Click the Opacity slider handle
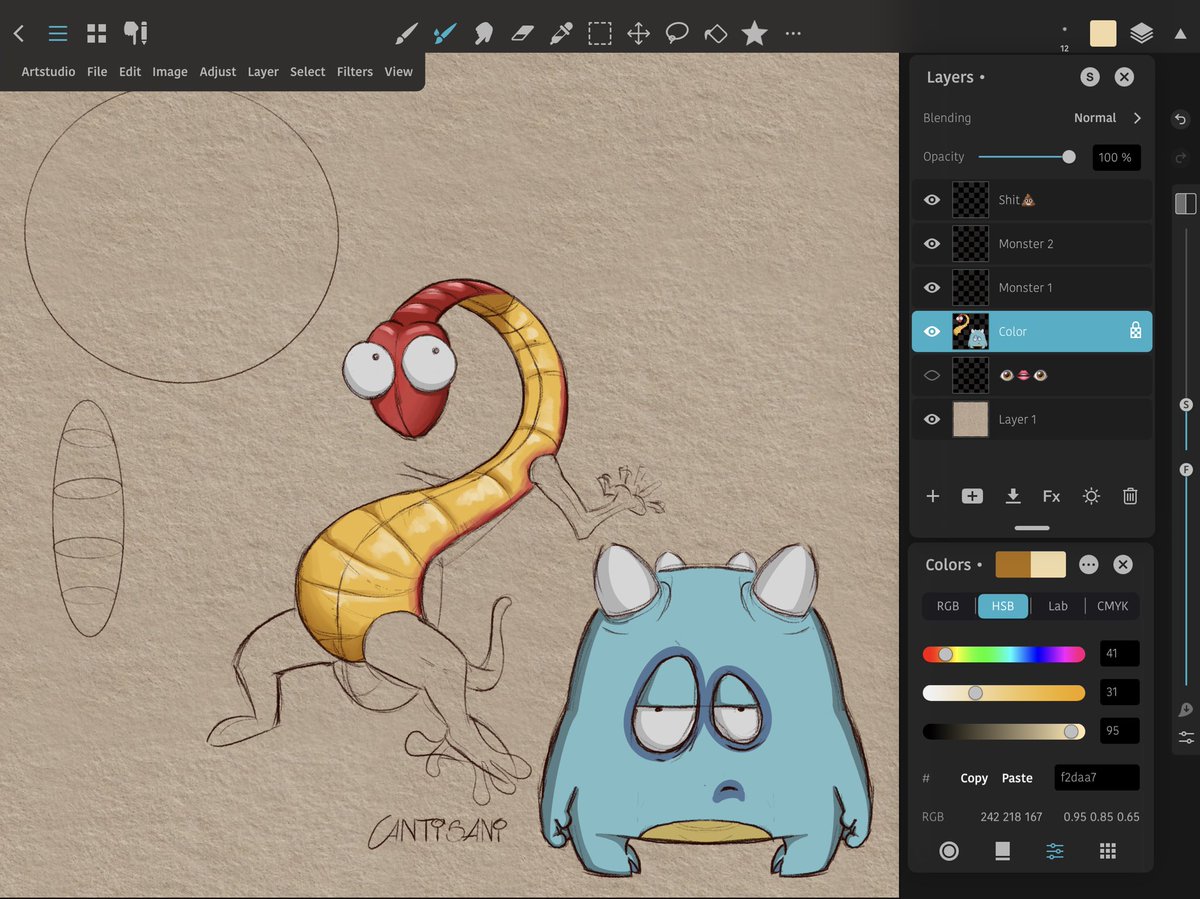The height and width of the screenshot is (899, 1200). tap(1069, 157)
